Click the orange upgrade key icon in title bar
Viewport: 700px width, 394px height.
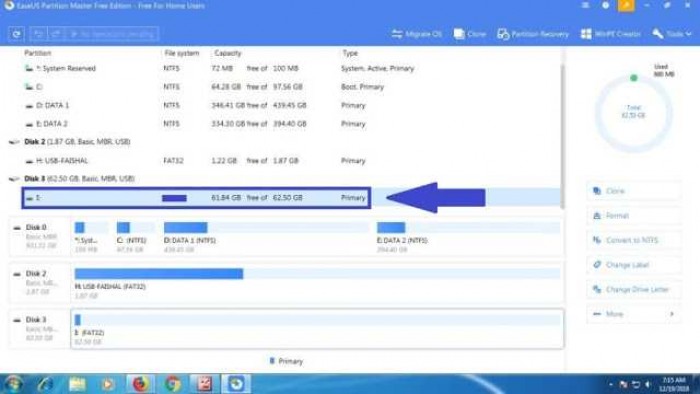(626, 6)
